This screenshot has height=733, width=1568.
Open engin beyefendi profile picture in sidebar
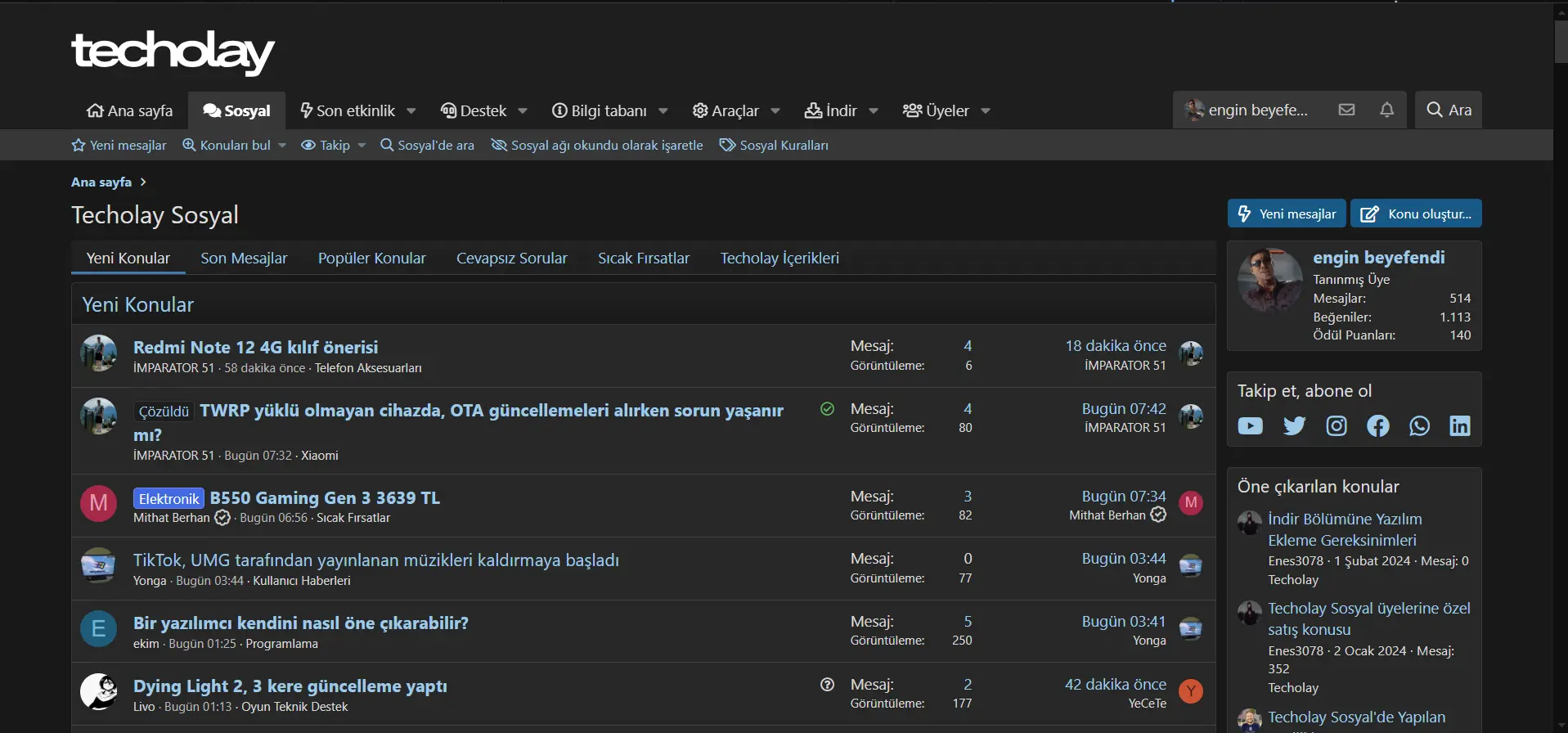pos(1269,281)
